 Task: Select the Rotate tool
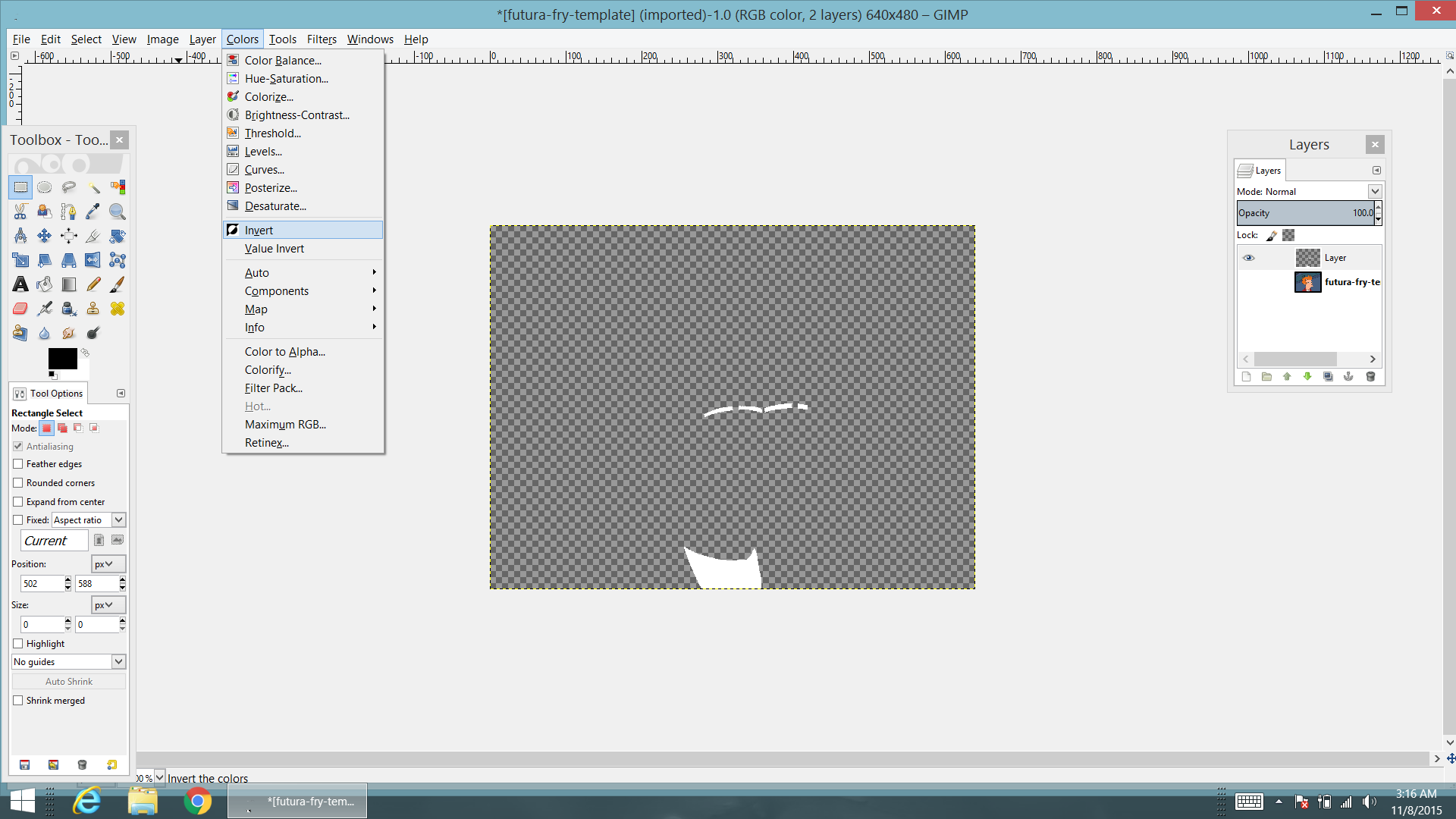(118, 236)
